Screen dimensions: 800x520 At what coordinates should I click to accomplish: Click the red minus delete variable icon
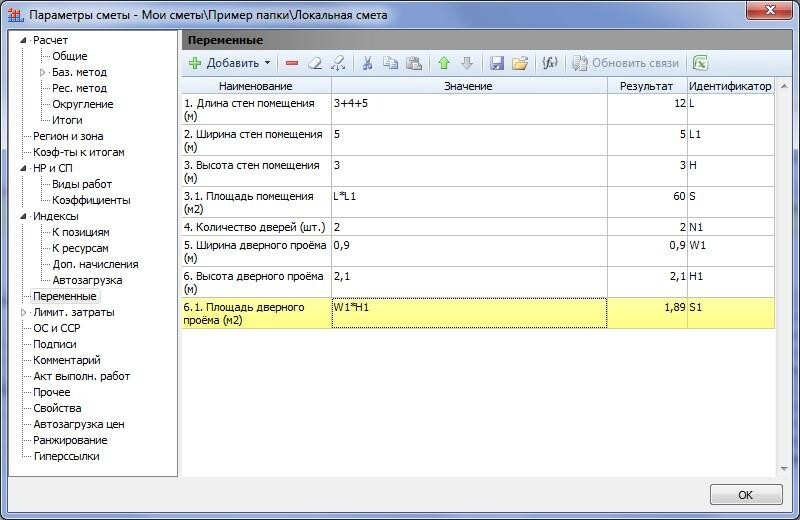click(292, 63)
